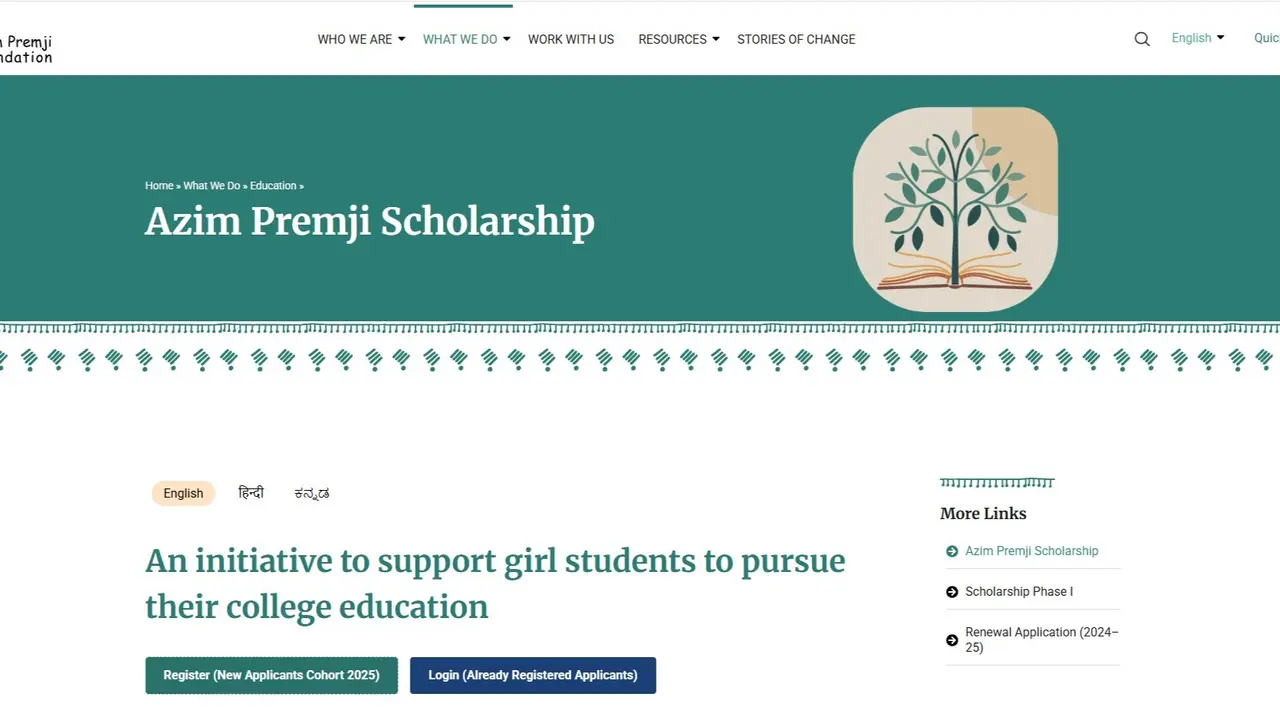Click the arrow icon beside Renewal Application (2024–25)
Screen dimensions: 1280x720
click(950, 639)
